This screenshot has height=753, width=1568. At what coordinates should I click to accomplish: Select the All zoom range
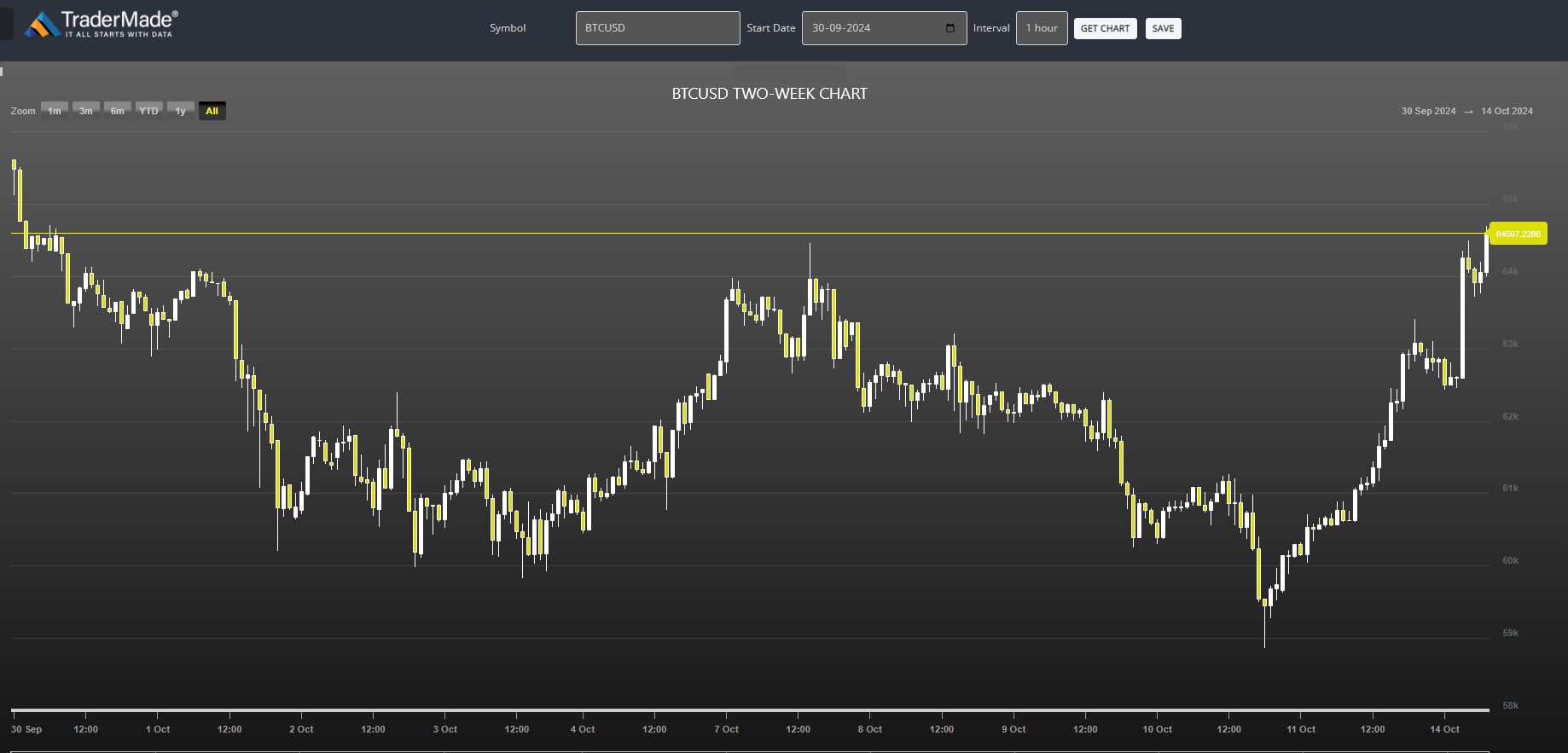(x=212, y=111)
